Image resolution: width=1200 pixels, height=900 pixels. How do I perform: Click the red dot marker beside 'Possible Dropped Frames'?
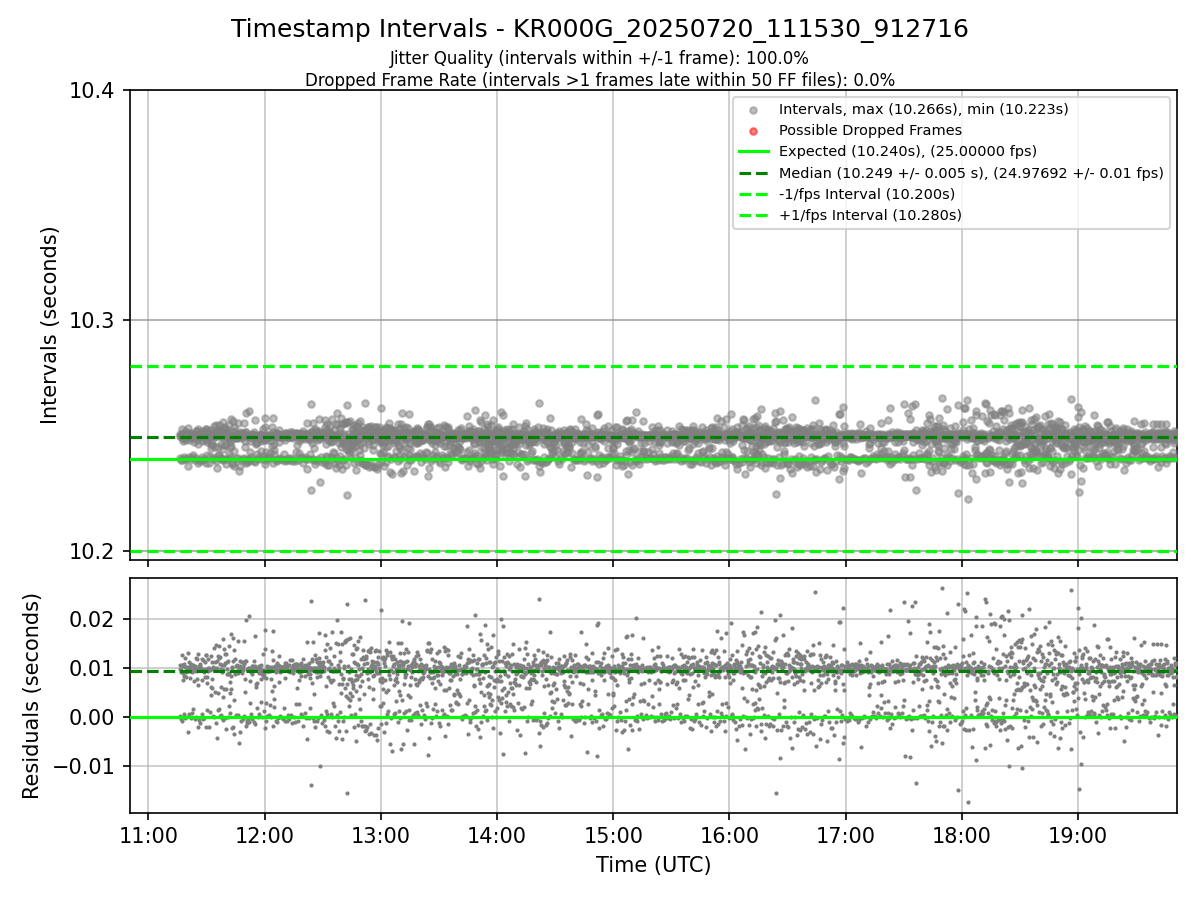tap(754, 131)
